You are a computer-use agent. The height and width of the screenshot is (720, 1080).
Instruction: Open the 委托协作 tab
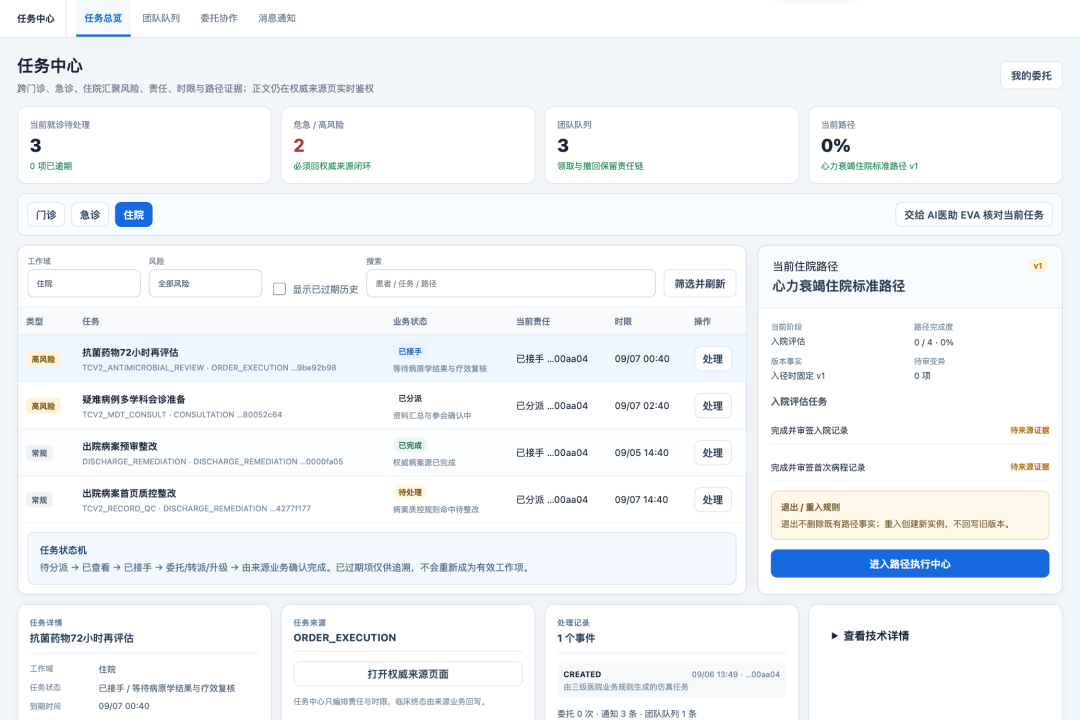click(x=218, y=19)
